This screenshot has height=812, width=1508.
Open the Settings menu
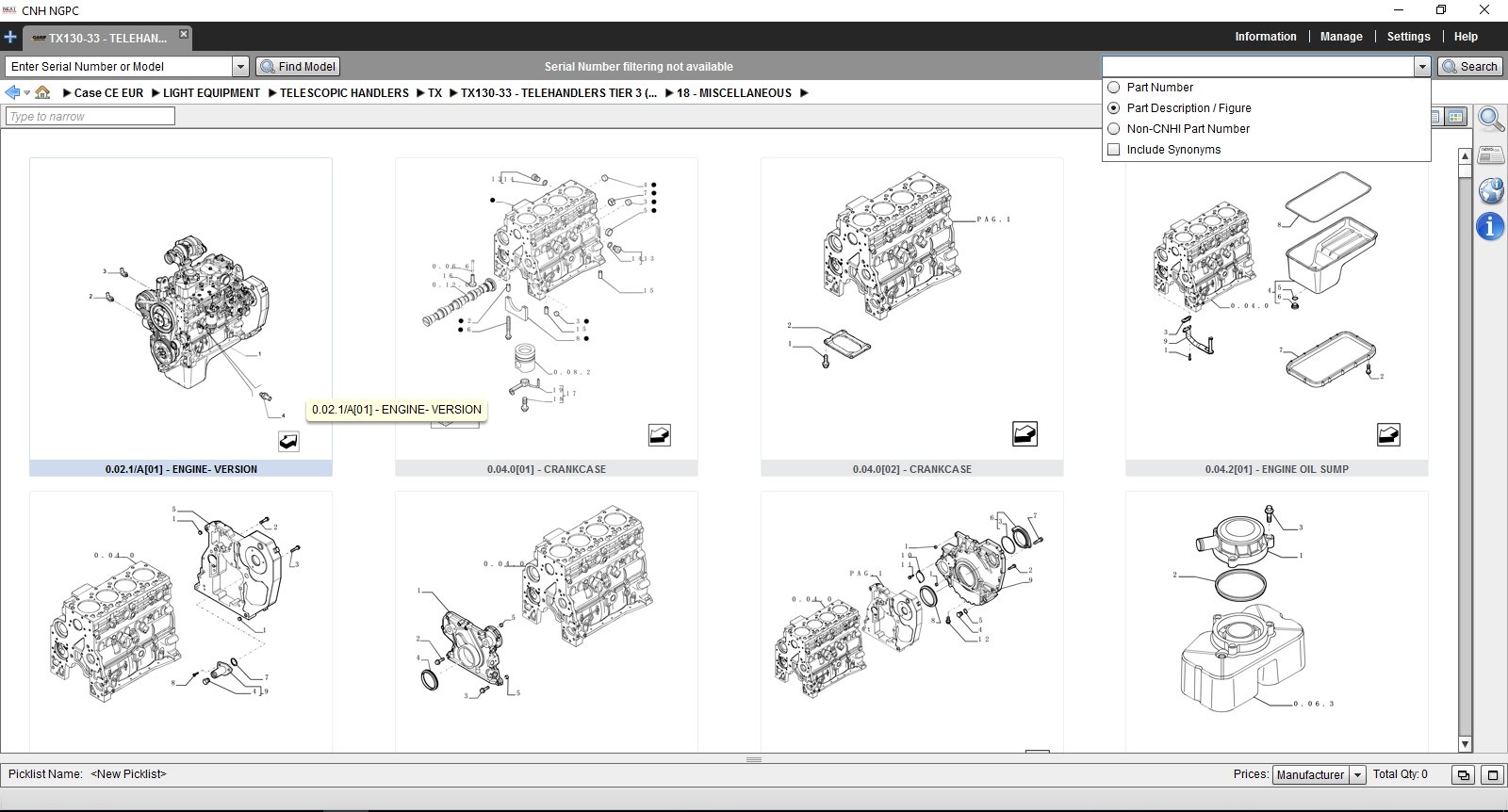pyautogui.click(x=1408, y=37)
